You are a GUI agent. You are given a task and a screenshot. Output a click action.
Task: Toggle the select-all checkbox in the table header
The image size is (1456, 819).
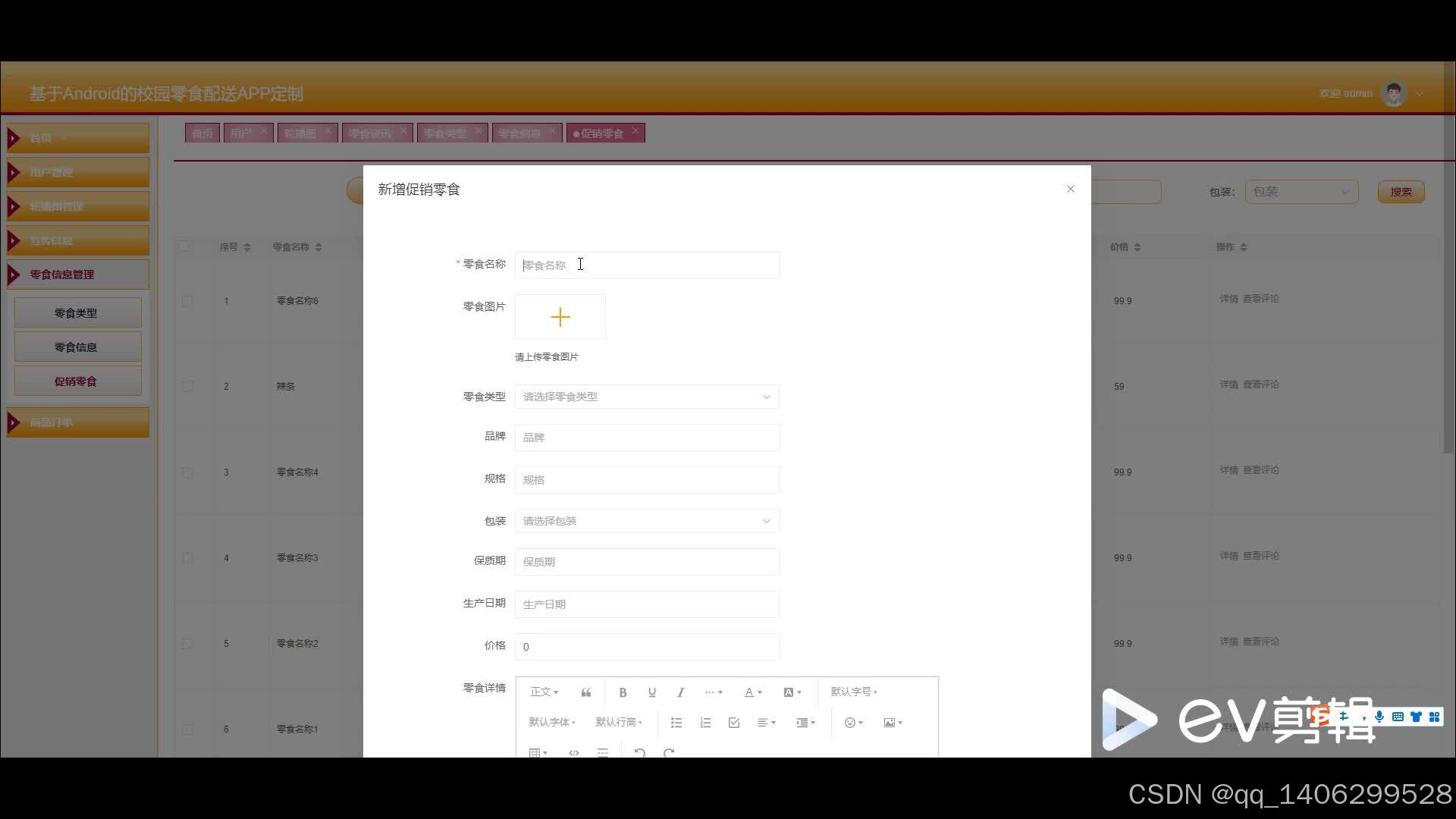[x=184, y=246]
